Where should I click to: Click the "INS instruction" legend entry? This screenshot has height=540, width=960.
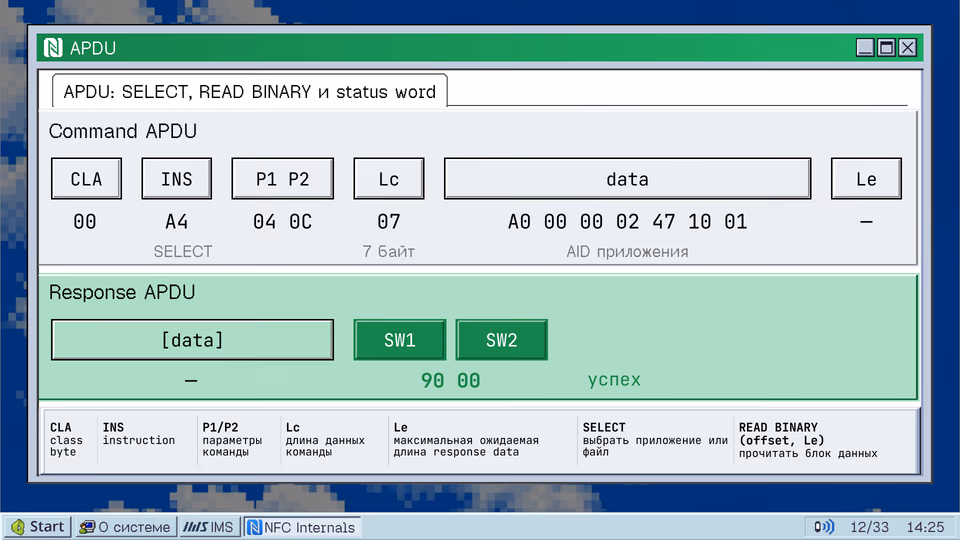(139, 433)
